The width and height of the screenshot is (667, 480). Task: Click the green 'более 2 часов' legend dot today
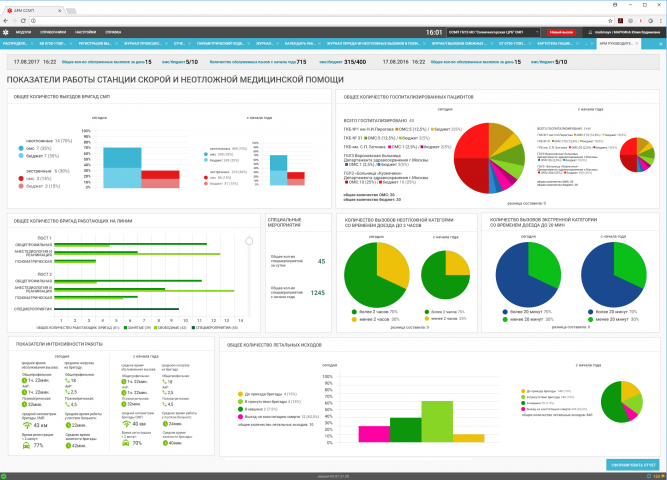(x=354, y=312)
